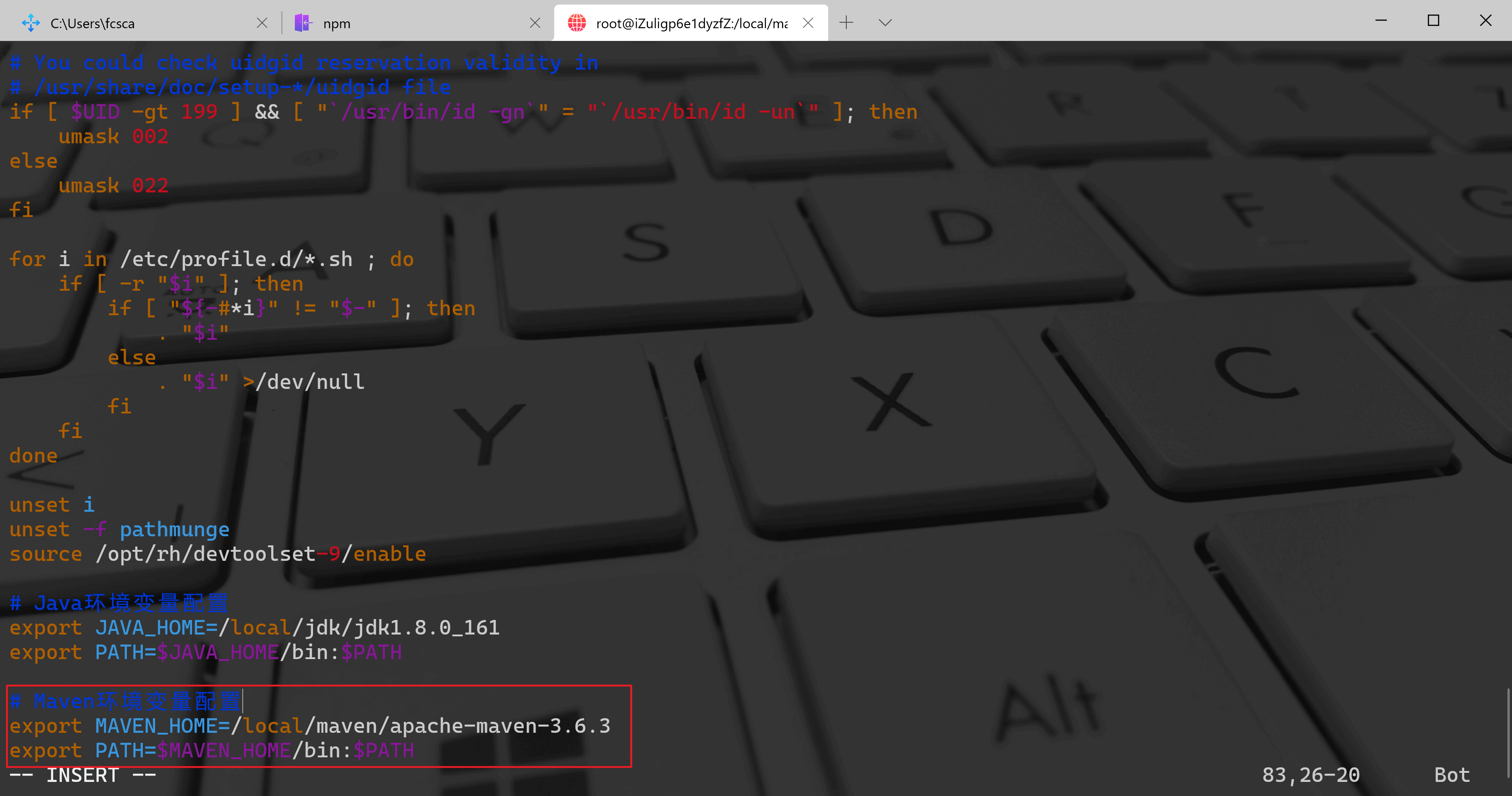Click the red globe icon on root tab
The height and width of the screenshot is (796, 1512).
tap(576, 23)
